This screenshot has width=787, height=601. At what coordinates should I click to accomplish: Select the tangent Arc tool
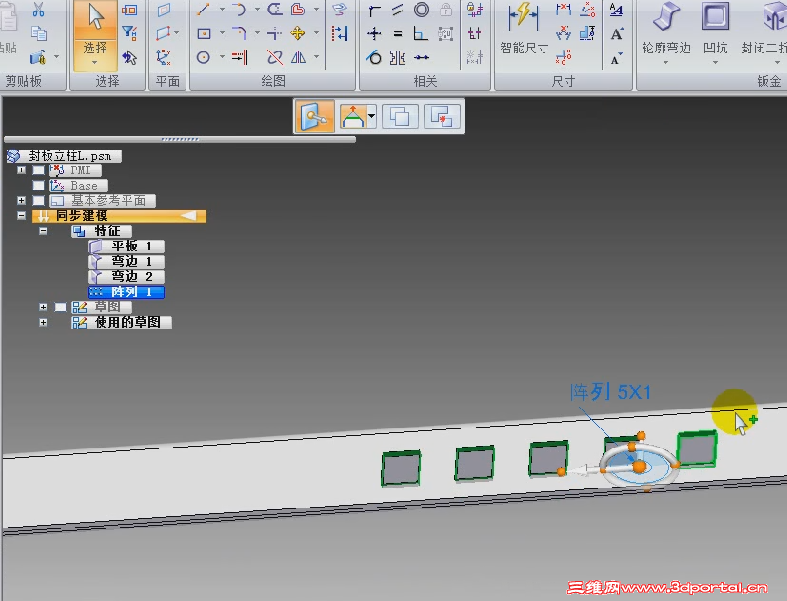pos(239,10)
